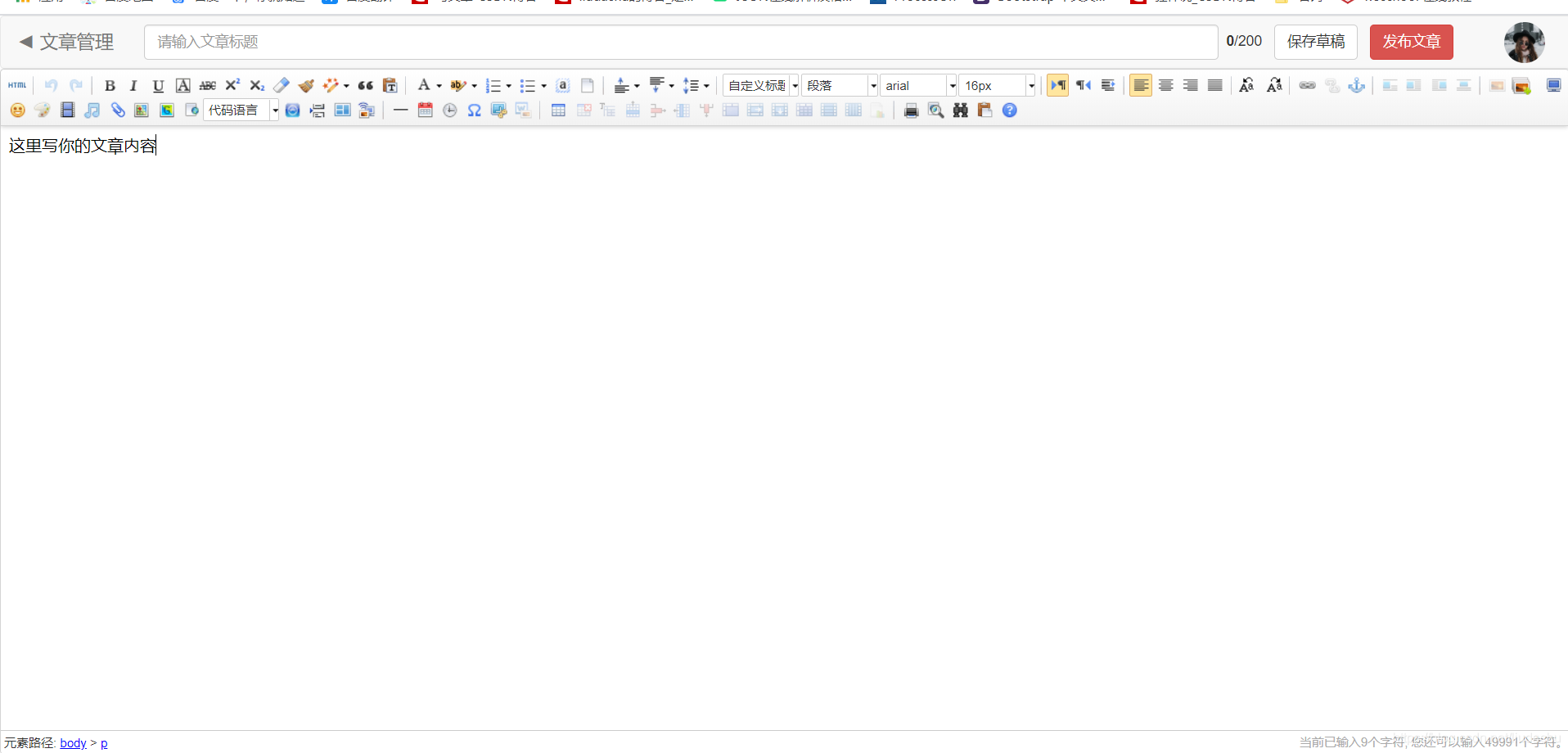The width and height of the screenshot is (1568, 753).
Task: Click the scrawl palette icon
Action: point(43,110)
